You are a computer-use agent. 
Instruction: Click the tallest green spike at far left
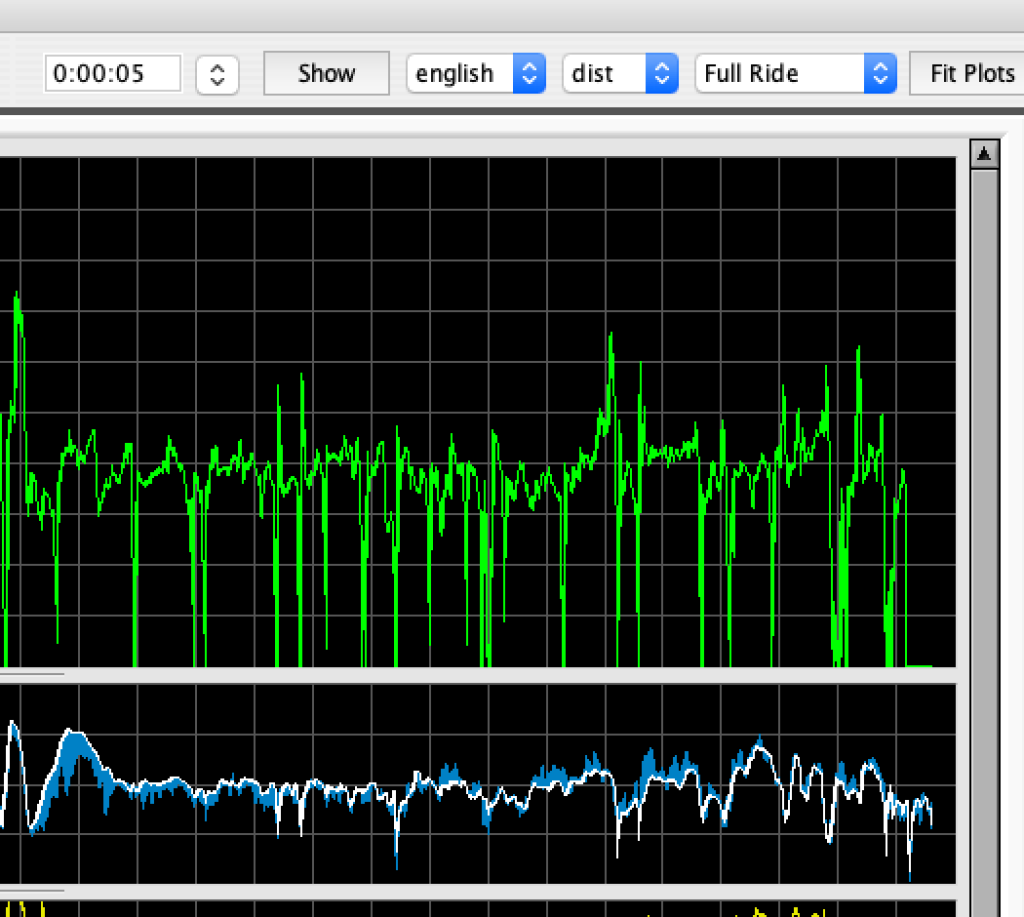pyautogui.click(x=17, y=300)
